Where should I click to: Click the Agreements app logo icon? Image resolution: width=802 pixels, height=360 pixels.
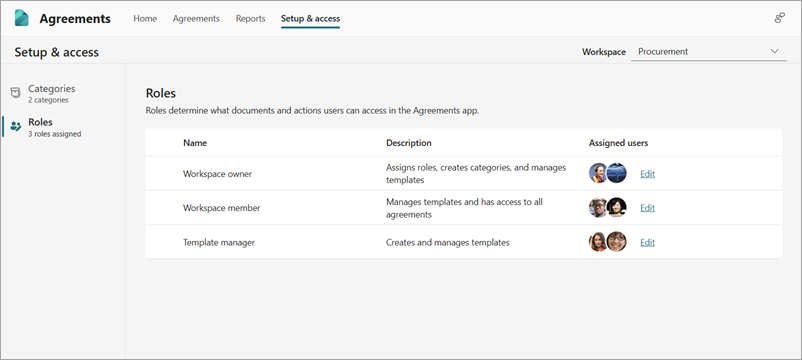tap(21, 18)
